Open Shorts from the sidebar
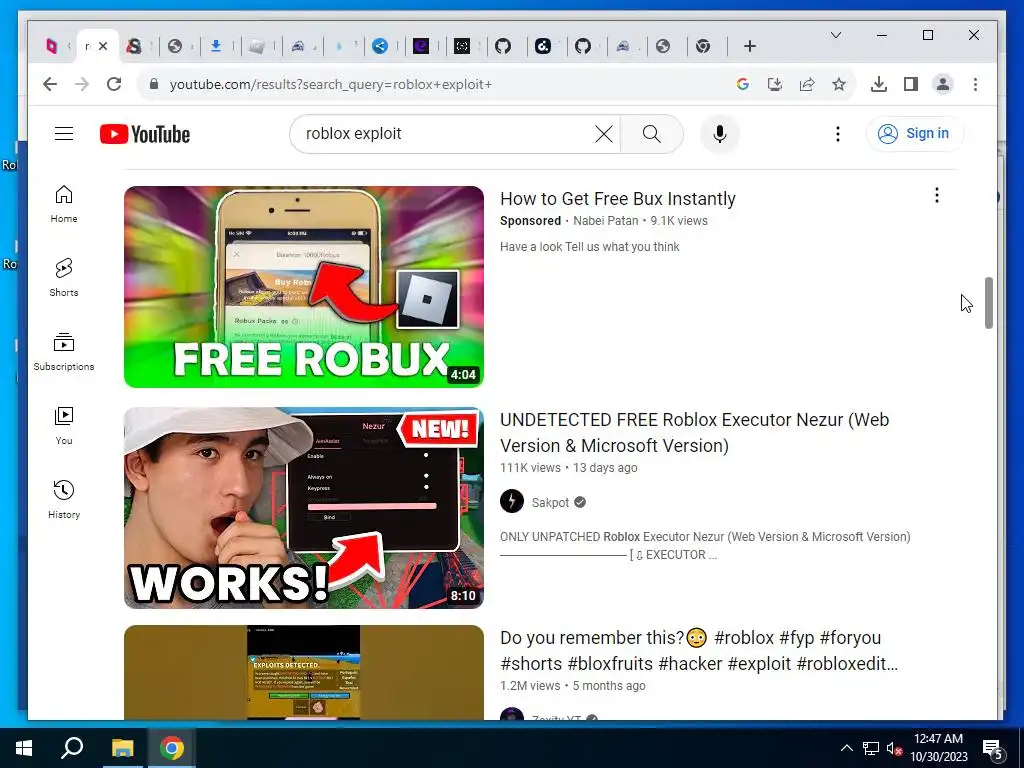This screenshot has width=1024, height=768. click(x=64, y=278)
